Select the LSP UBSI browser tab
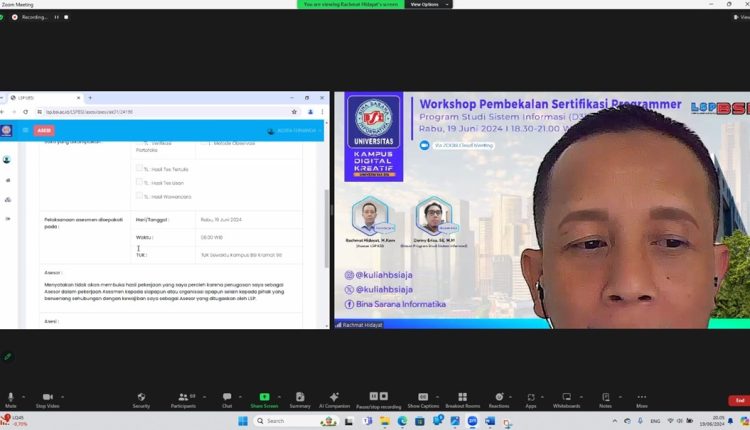 45,98
